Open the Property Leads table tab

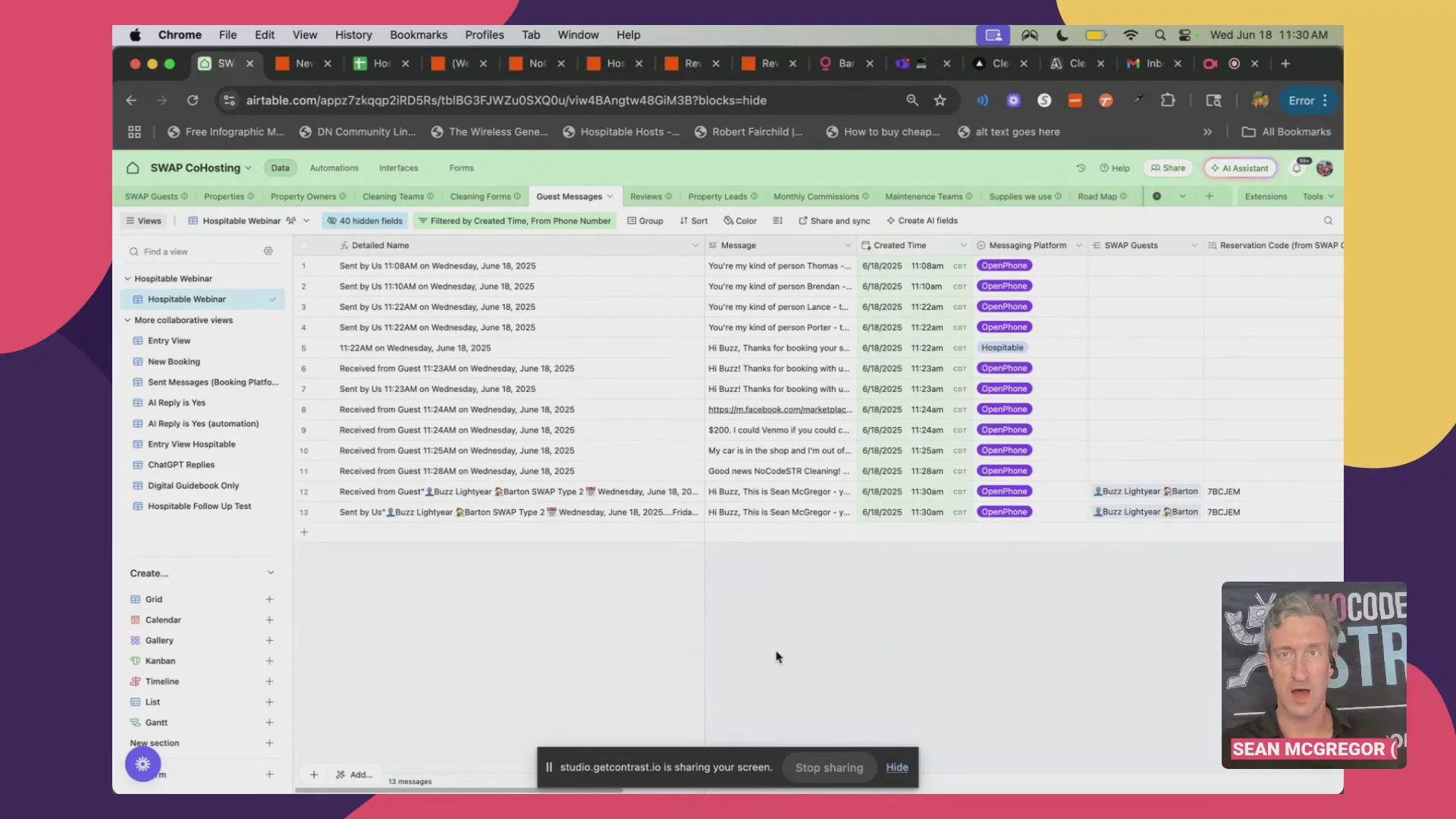pyautogui.click(x=723, y=196)
